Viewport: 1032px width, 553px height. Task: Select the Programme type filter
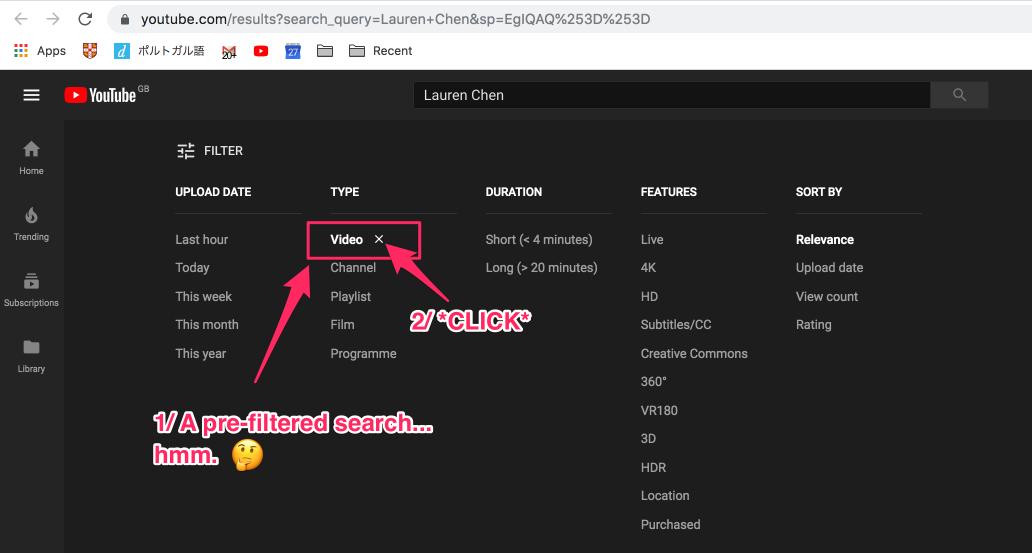pos(363,354)
